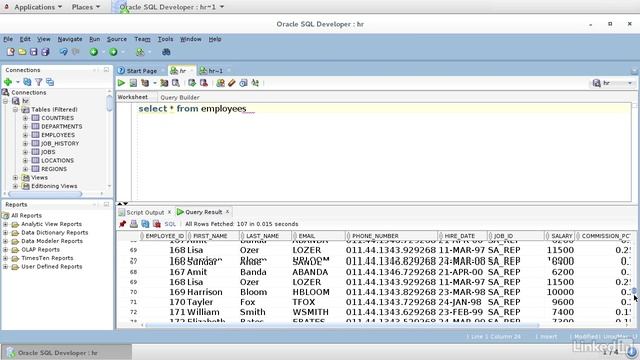
Task: Select the DEPARTMENTS table in tree
Action: tap(62, 127)
